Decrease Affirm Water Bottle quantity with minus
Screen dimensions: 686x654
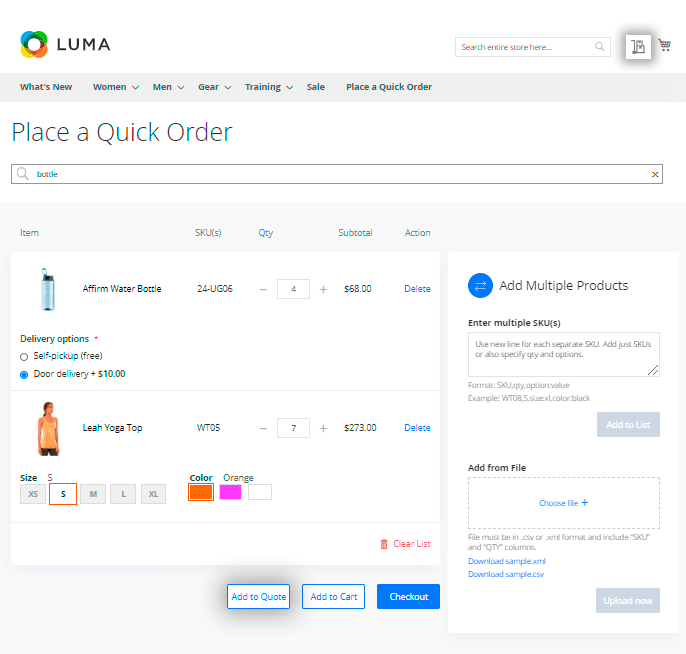263,289
